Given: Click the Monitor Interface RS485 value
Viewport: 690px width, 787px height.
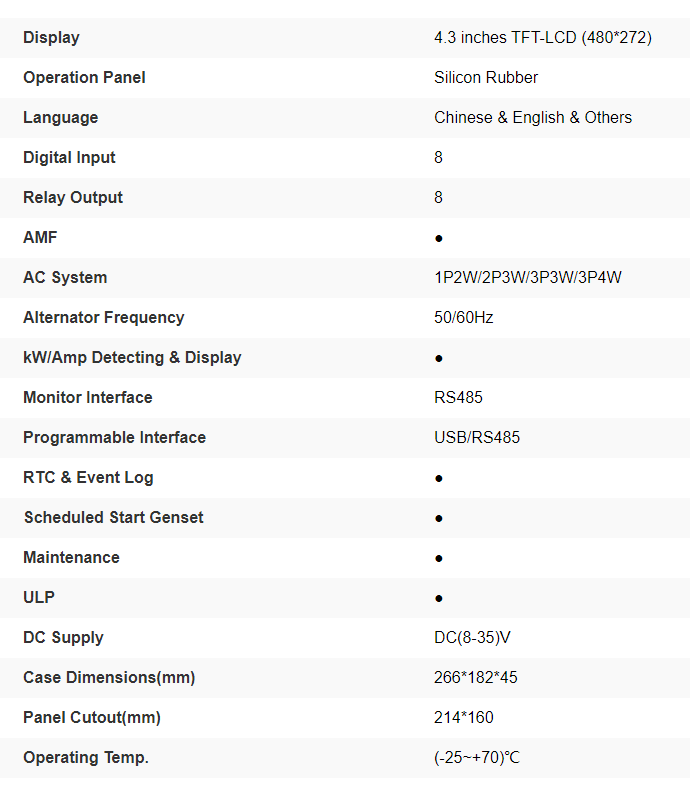Looking at the screenshot, I should [458, 398].
